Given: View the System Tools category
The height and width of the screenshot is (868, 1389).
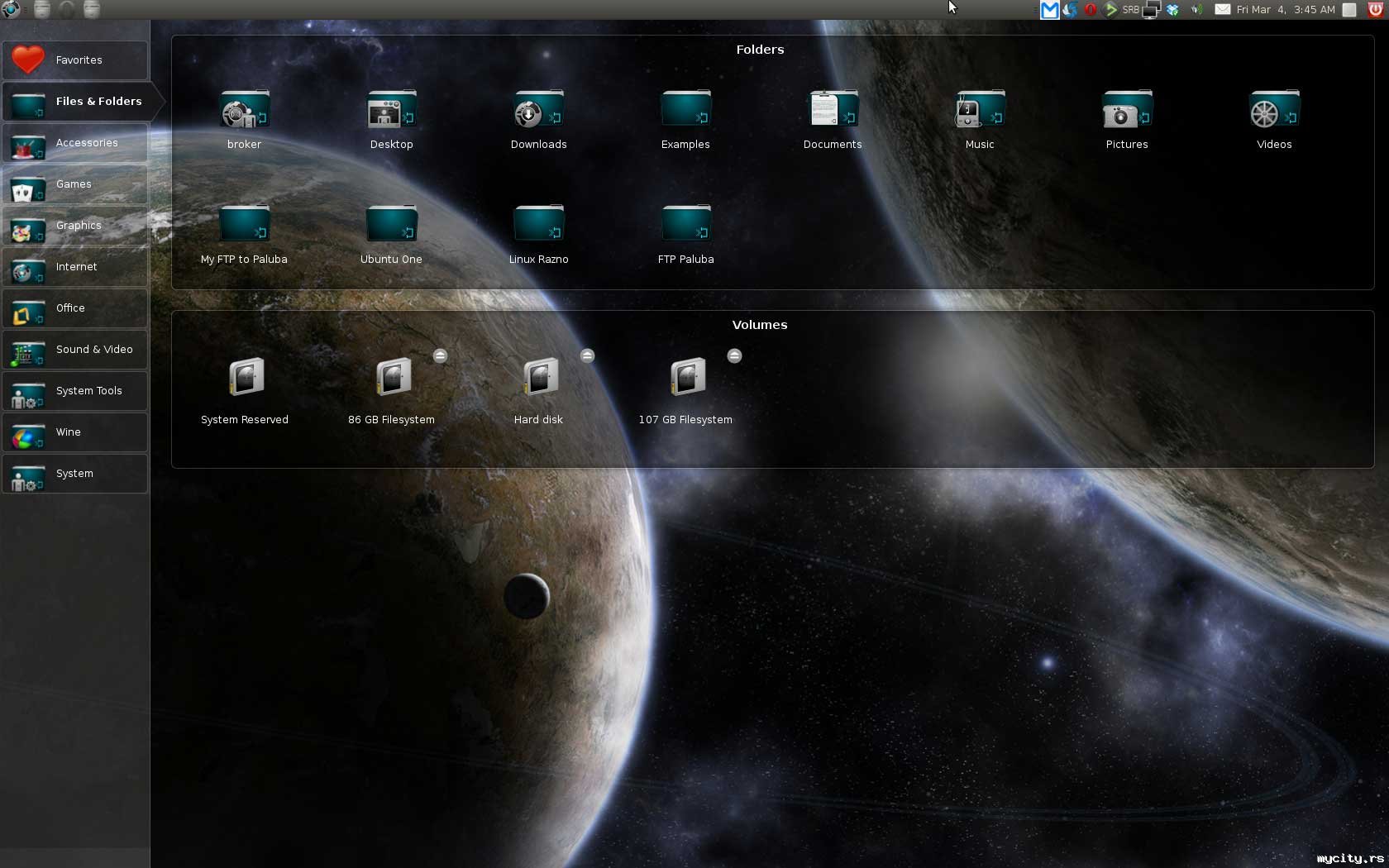Looking at the screenshot, I should click(75, 391).
